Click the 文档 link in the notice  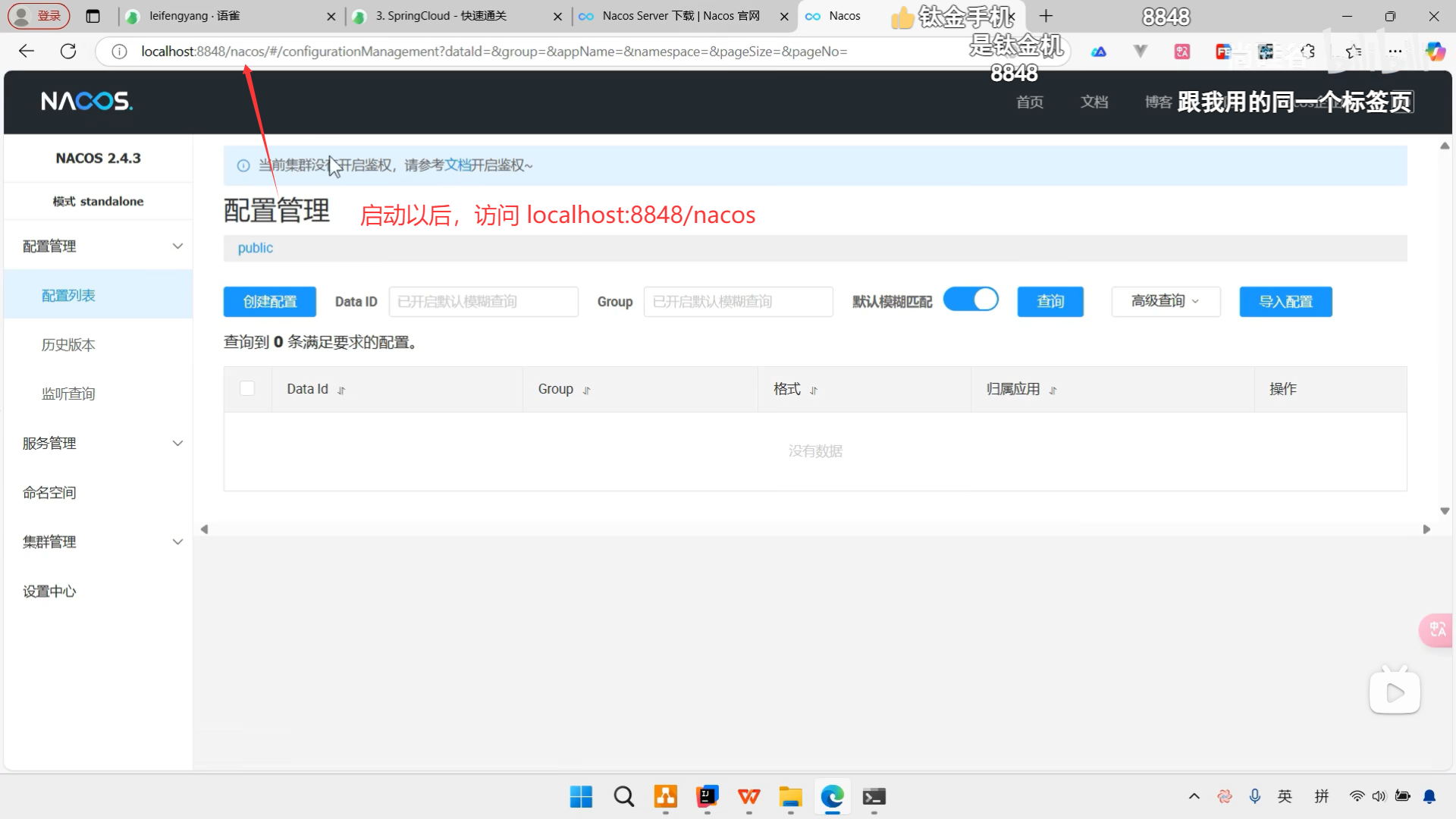[457, 165]
